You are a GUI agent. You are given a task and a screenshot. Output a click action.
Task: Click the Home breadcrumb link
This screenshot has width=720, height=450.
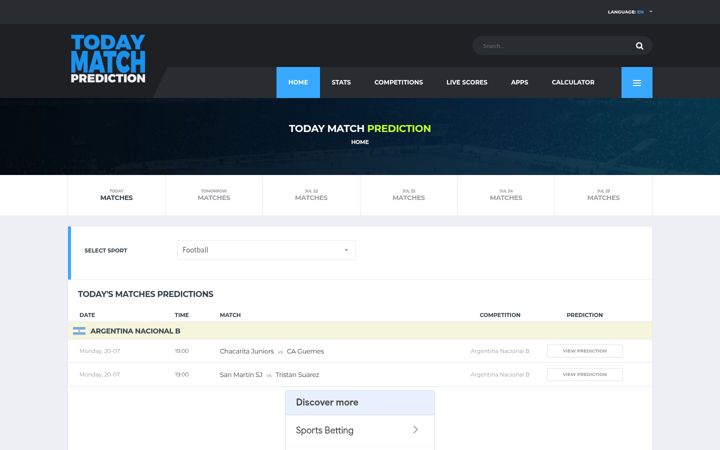click(360, 142)
